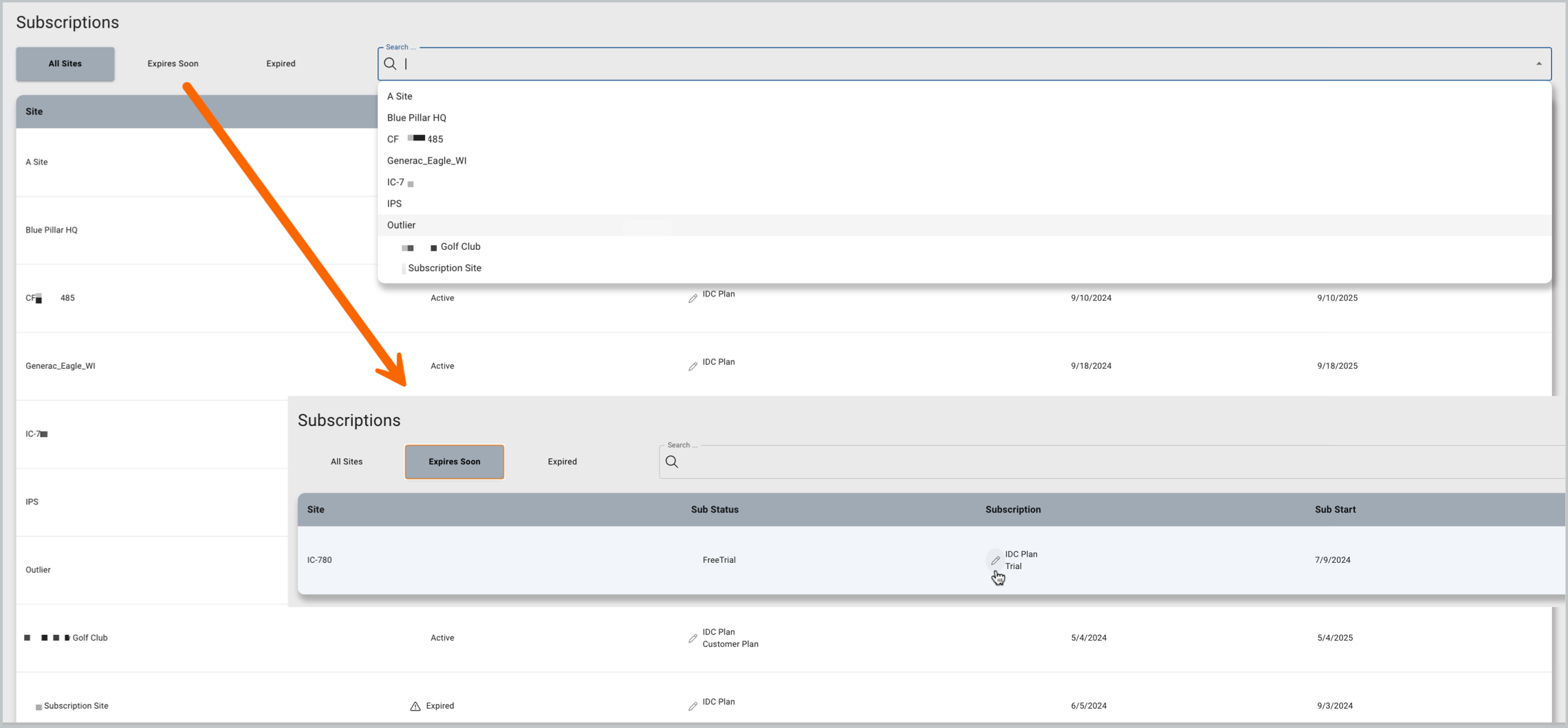This screenshot has height=728, width=1568.
Task: Click Subscription Site row cell
Action: [x=72, y=706]
